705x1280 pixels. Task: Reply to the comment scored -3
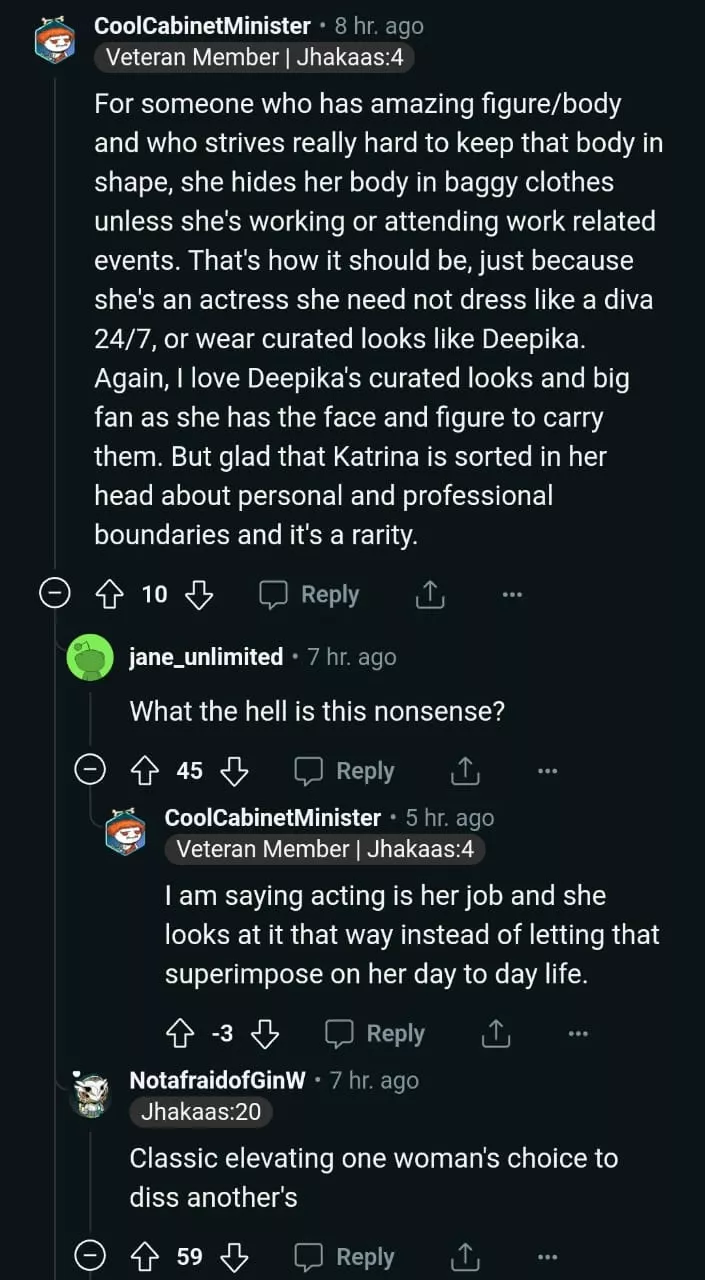tap(375, 1034)
